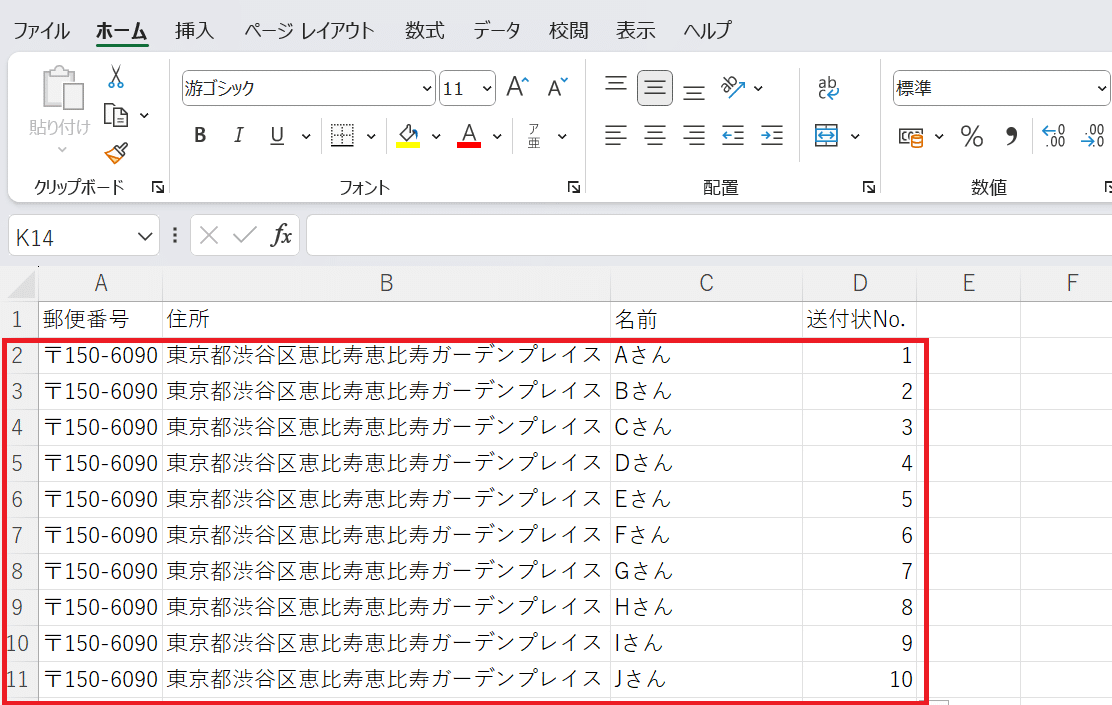This screenshot has width=1112, height=705.
Task: Click inside the formula bar input
Action: point(709,235)
